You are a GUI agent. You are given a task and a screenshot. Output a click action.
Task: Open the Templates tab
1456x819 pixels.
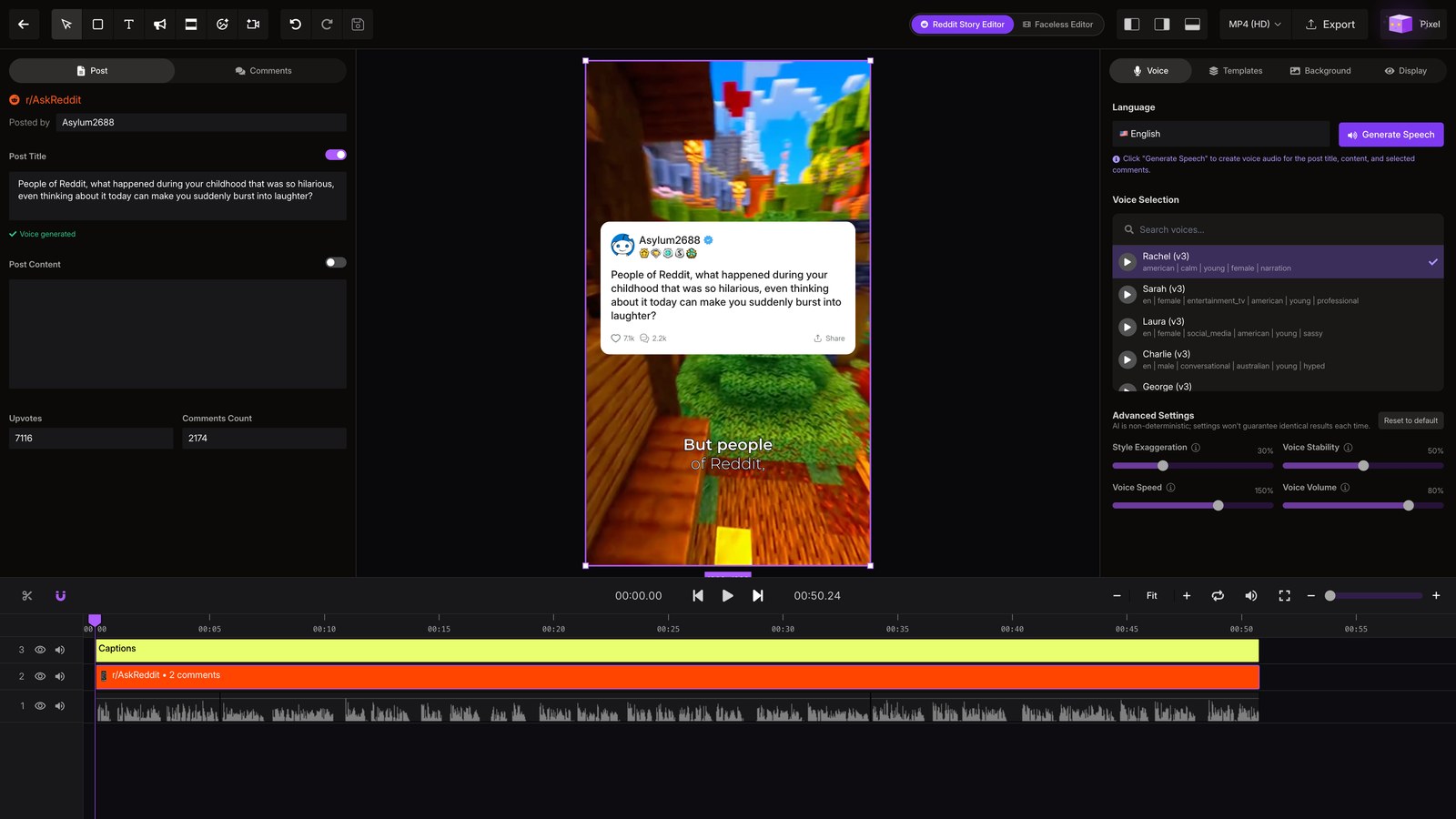click(1235, 71)
